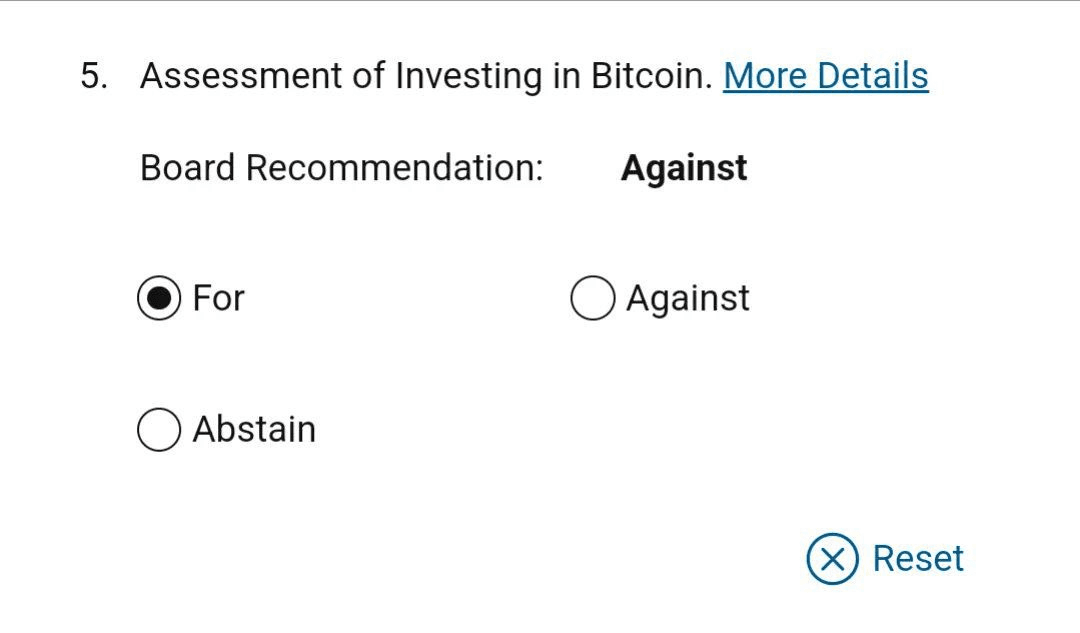Click the Board Recommendation label
1080x633 pixels.
coord(342,167)
